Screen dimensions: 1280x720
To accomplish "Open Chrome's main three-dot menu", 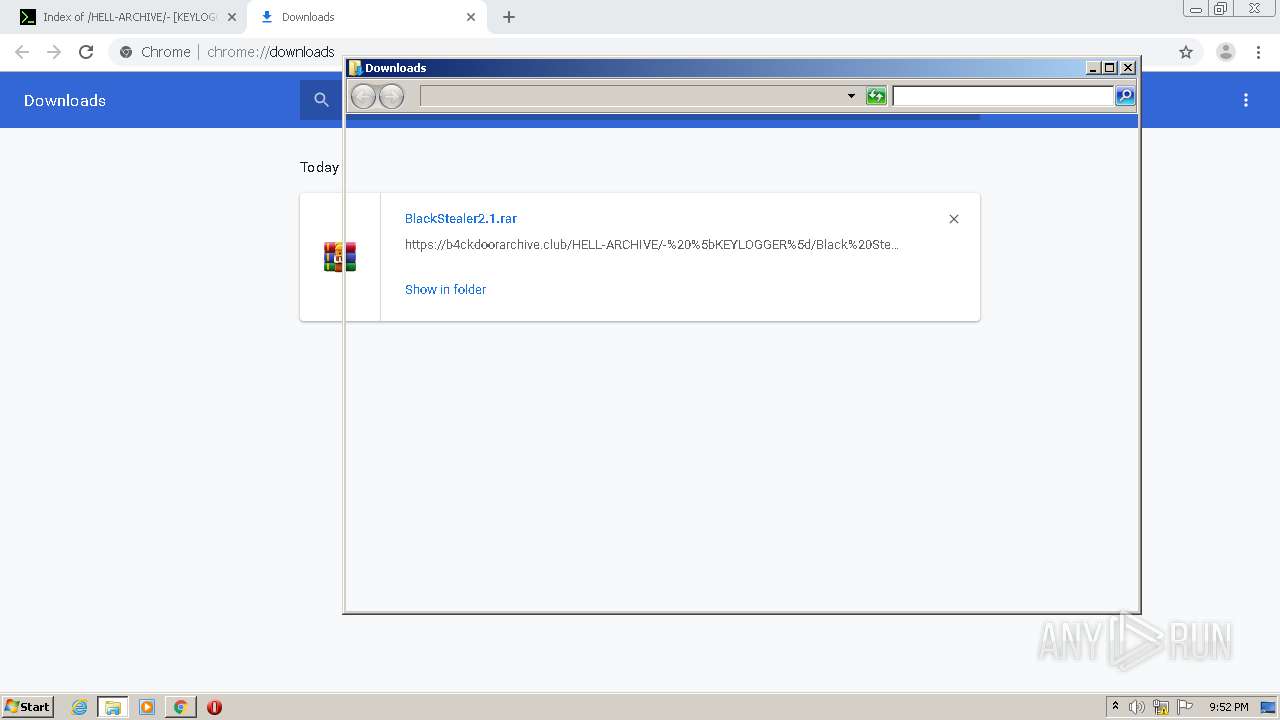I will 1258,52.
